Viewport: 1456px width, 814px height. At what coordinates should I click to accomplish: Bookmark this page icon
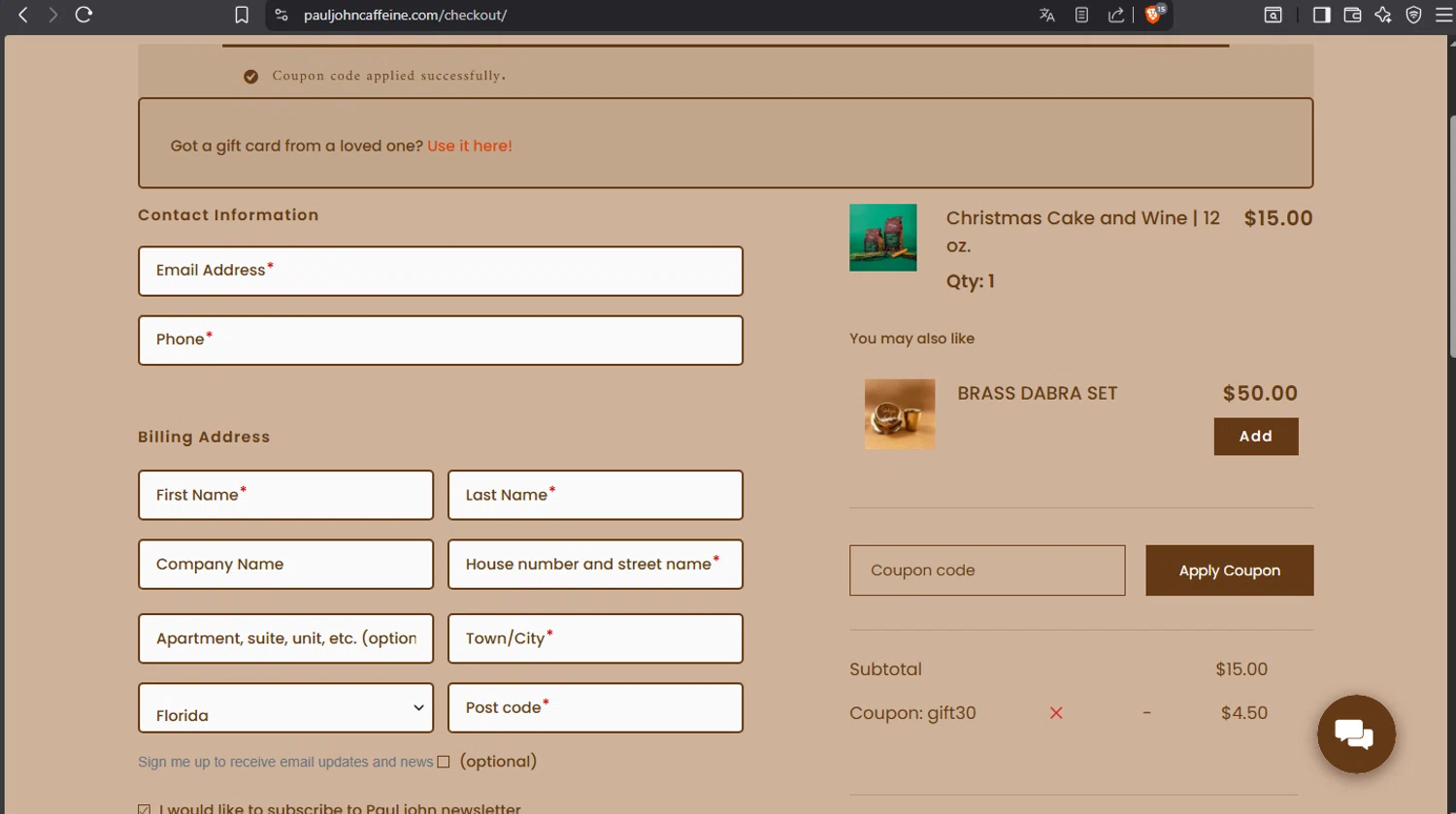pos(242,15)
